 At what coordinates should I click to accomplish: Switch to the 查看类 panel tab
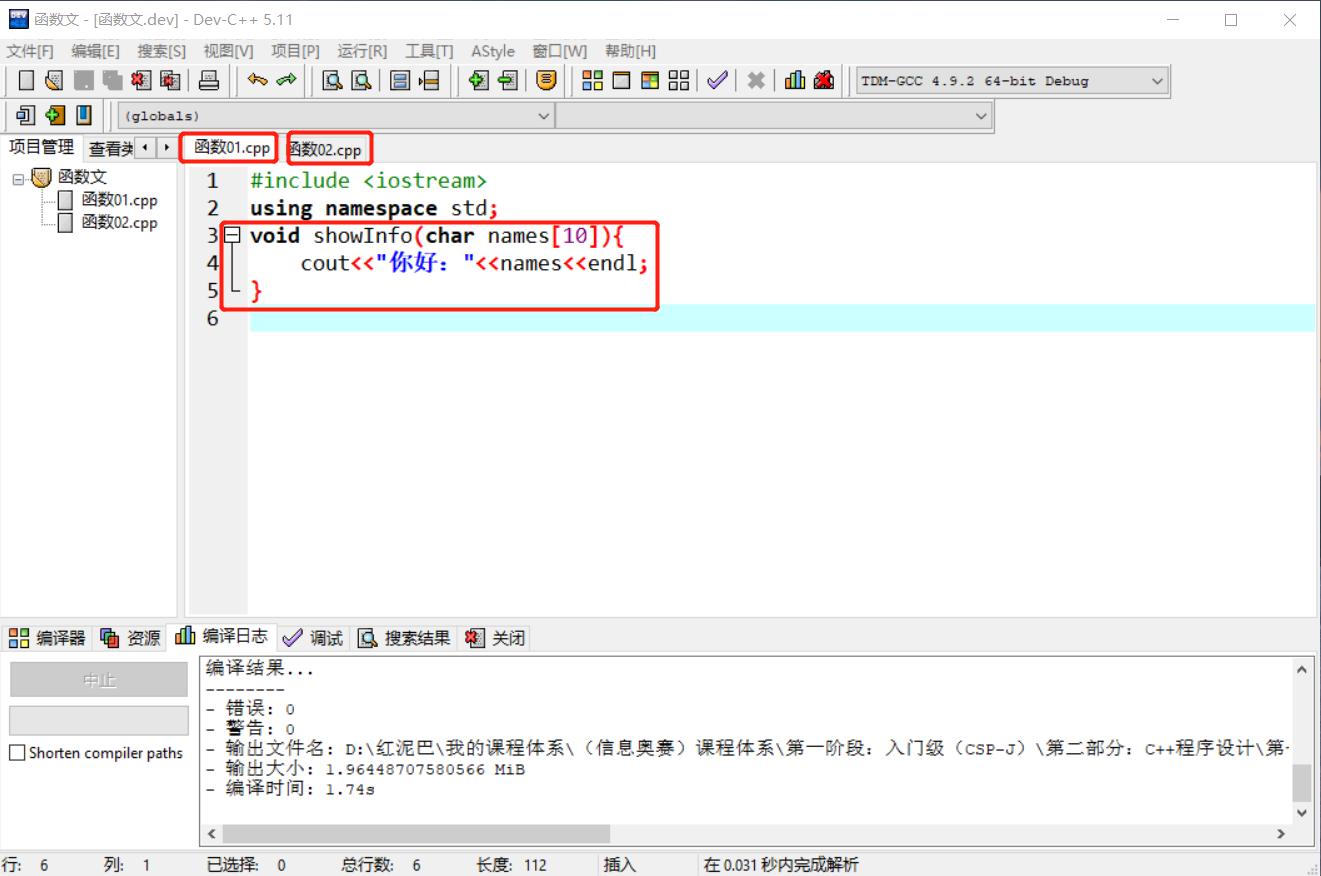(x=111, y=149)
